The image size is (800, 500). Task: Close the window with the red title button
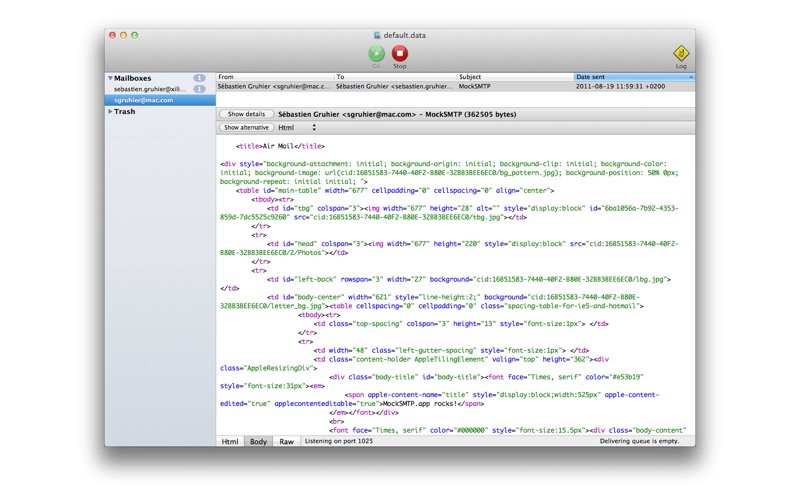click(x=112, y=35)
